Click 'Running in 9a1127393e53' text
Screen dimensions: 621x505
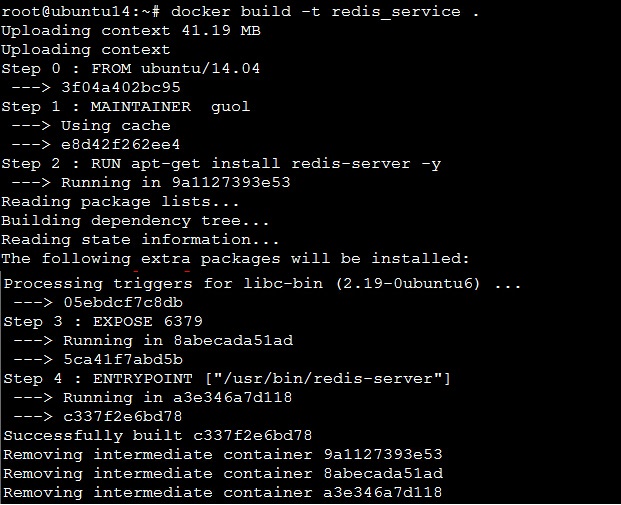pos(175,183)
